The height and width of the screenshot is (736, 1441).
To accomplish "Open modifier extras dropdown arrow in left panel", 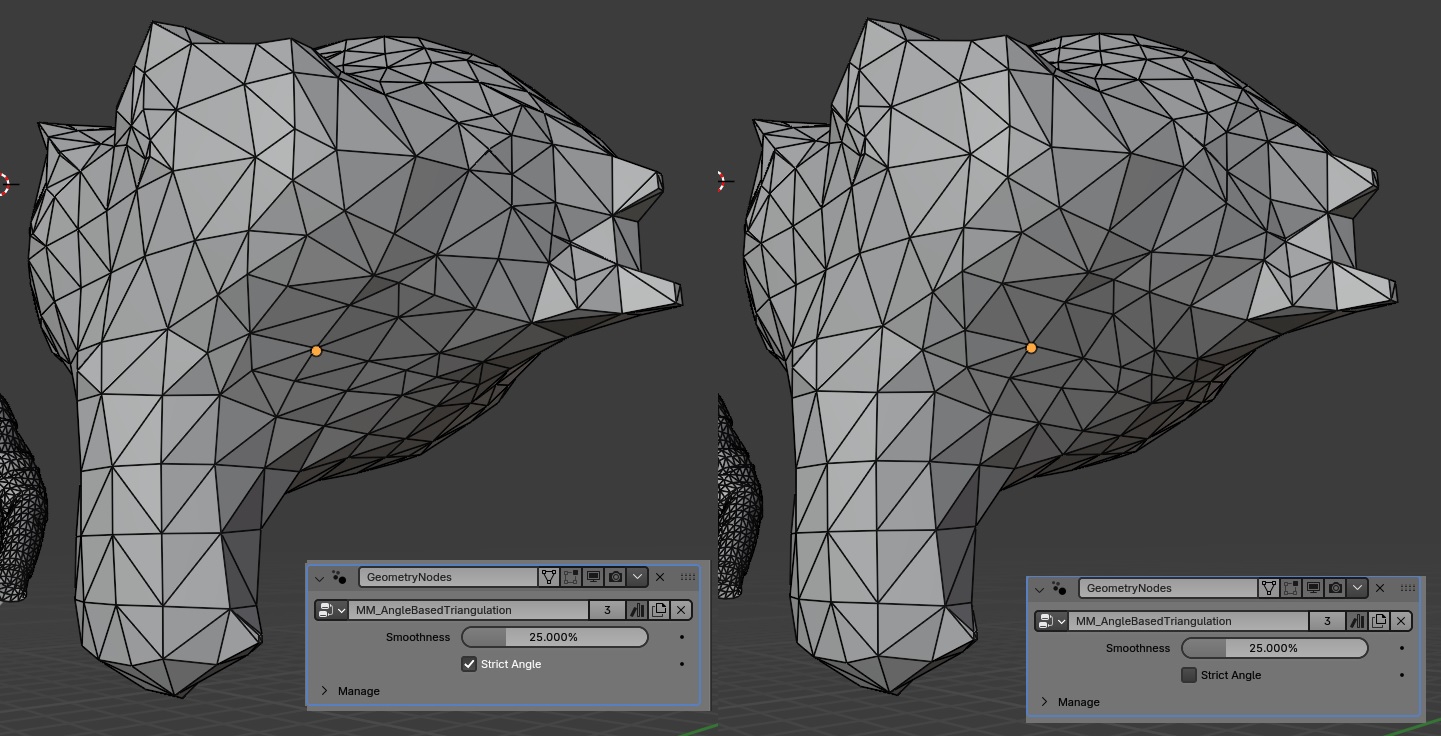I will pos(637,577).
